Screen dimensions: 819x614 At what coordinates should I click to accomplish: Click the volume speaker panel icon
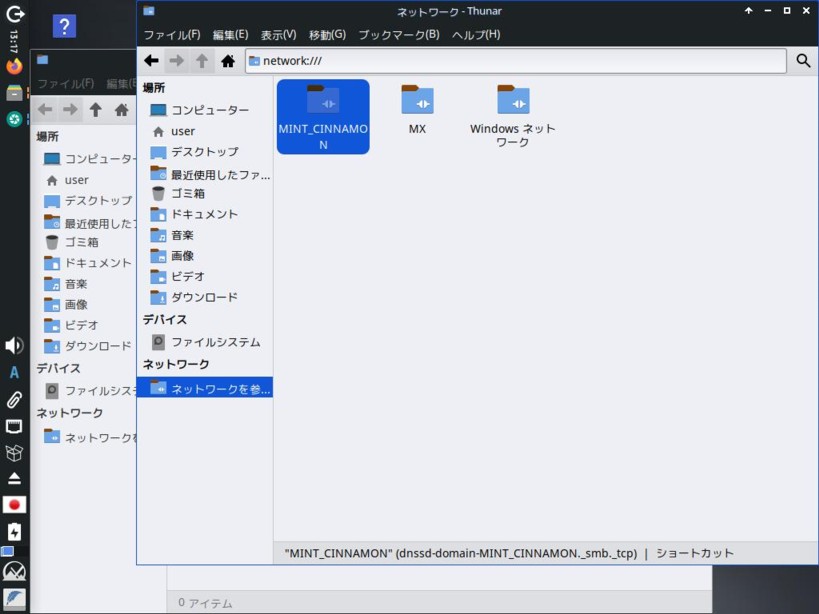point(14,346)
